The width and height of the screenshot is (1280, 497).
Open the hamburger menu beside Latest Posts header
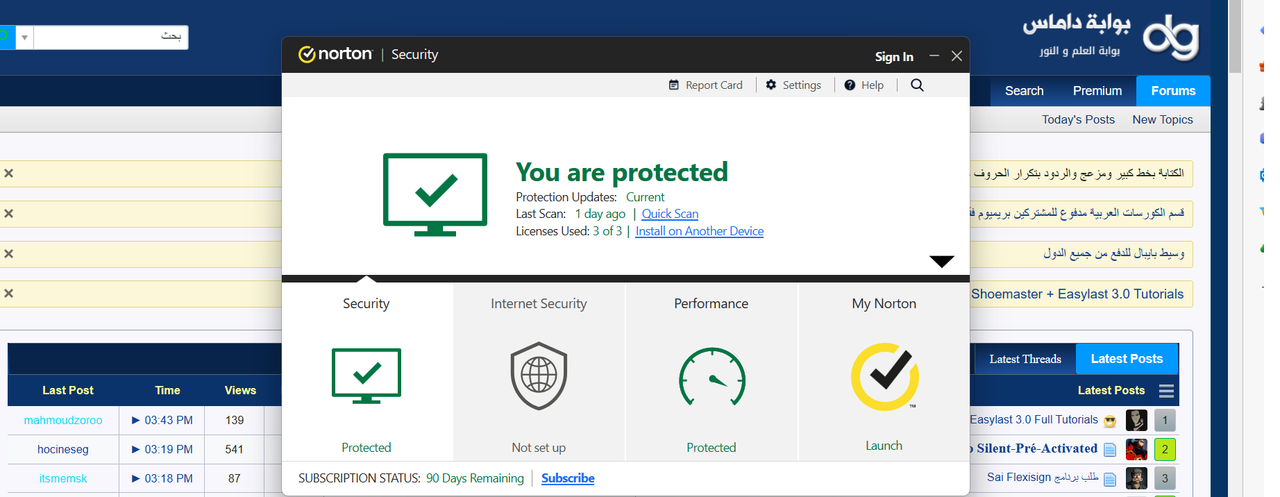click(1167, 391)
